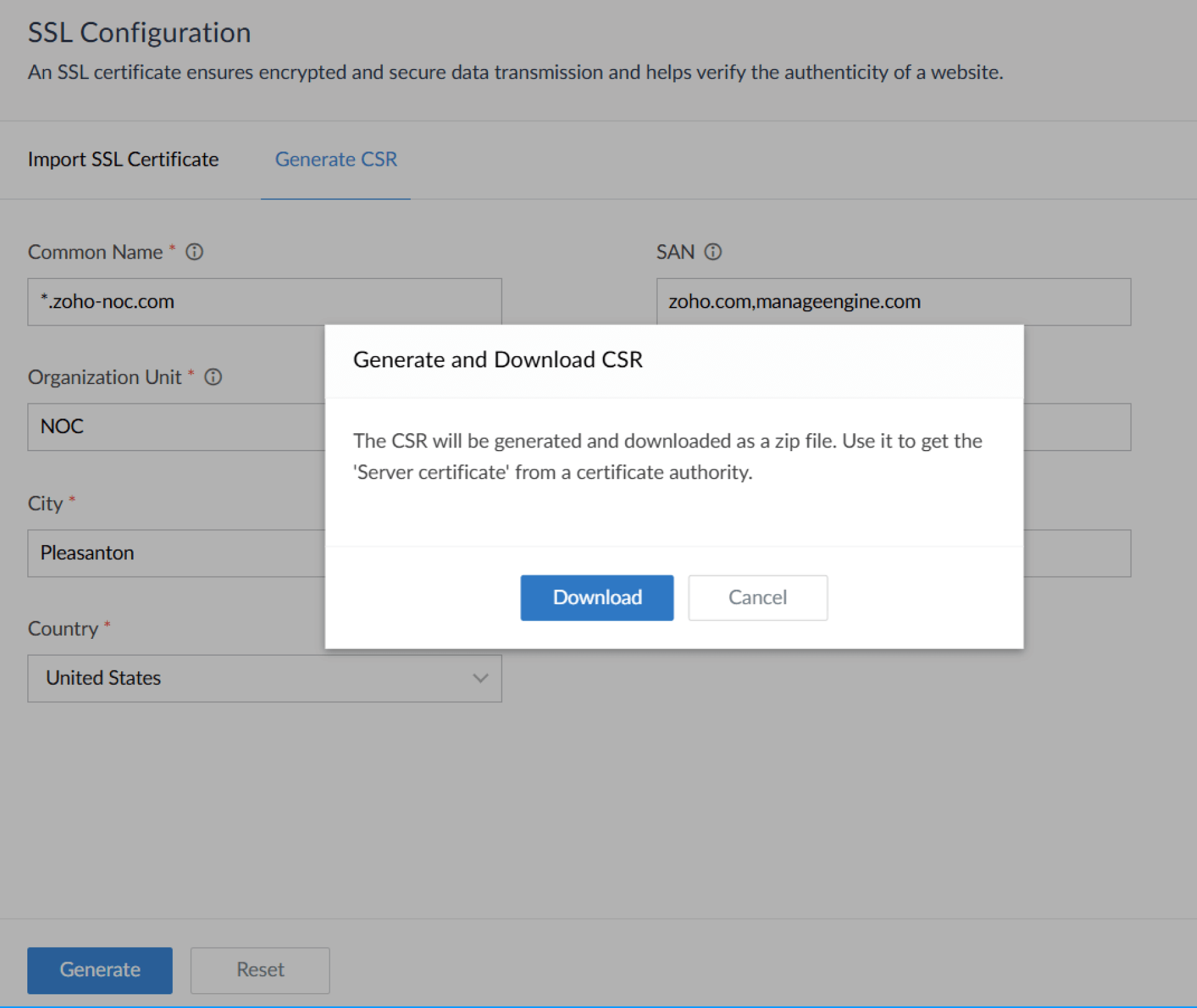
Task: Select the Generate CSR tab
Action: pyautogui.click(x=336, y=160)
